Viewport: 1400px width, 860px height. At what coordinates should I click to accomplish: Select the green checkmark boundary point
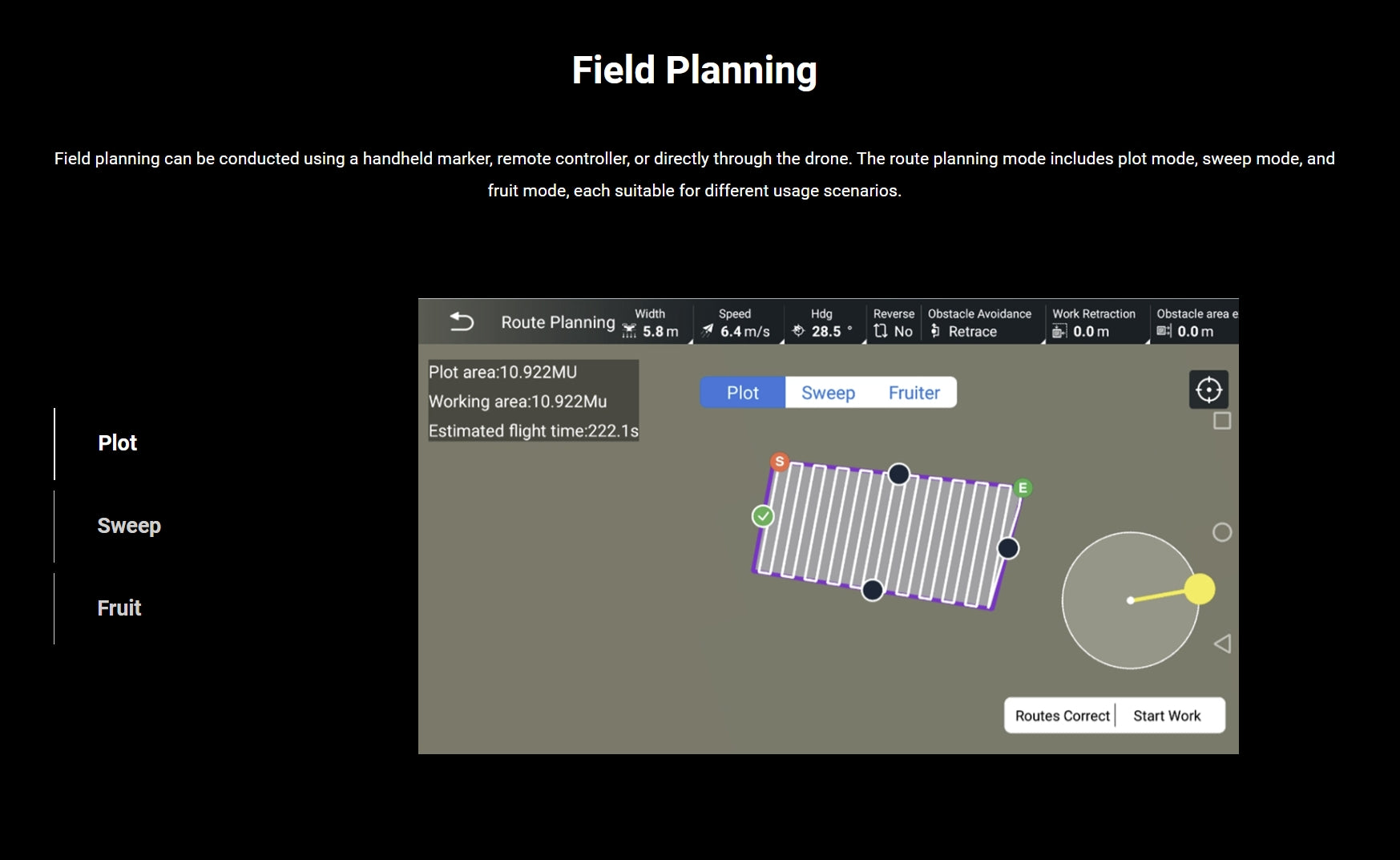(x=762, y=515)
